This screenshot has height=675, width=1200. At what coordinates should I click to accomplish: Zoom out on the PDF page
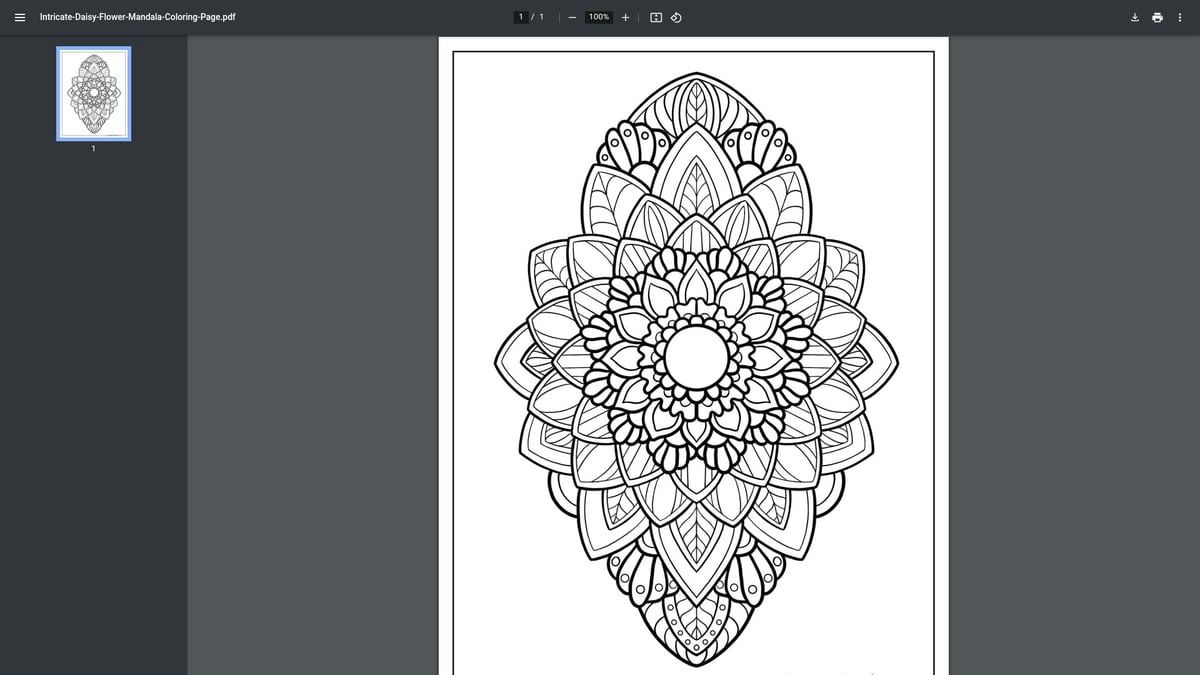tap(572, 17)
